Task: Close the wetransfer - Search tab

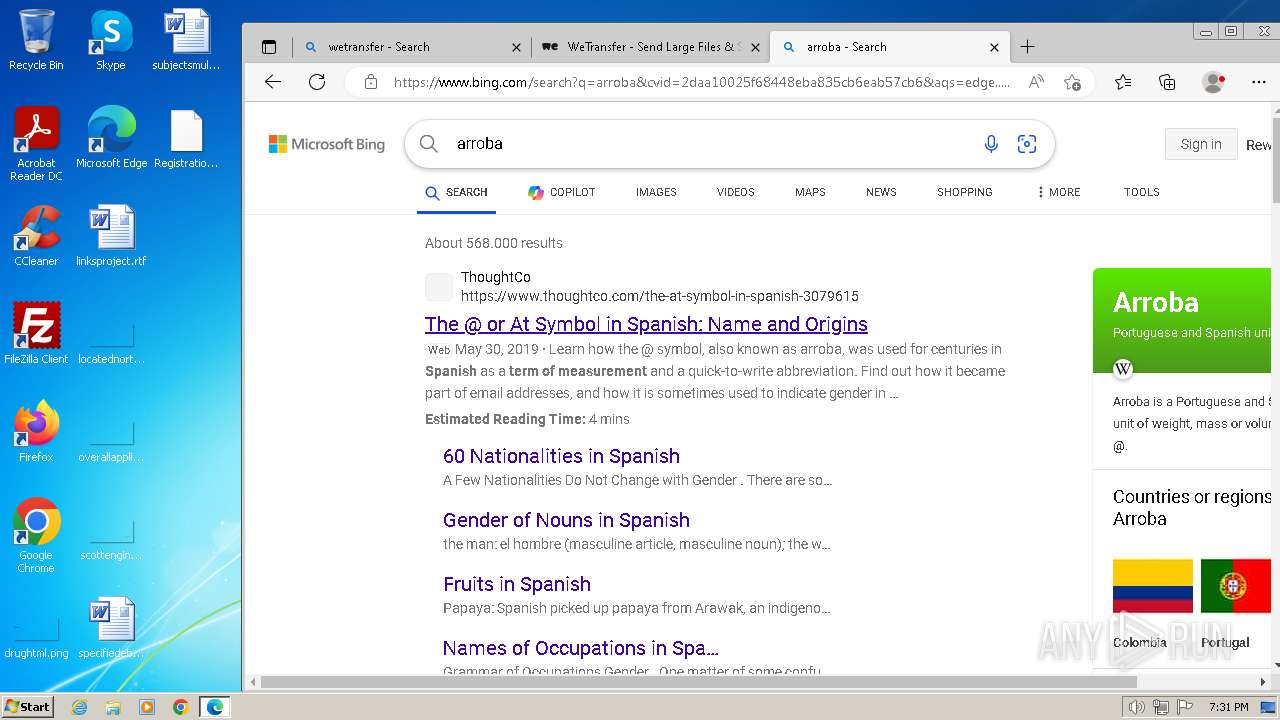Action: point(516,47)
